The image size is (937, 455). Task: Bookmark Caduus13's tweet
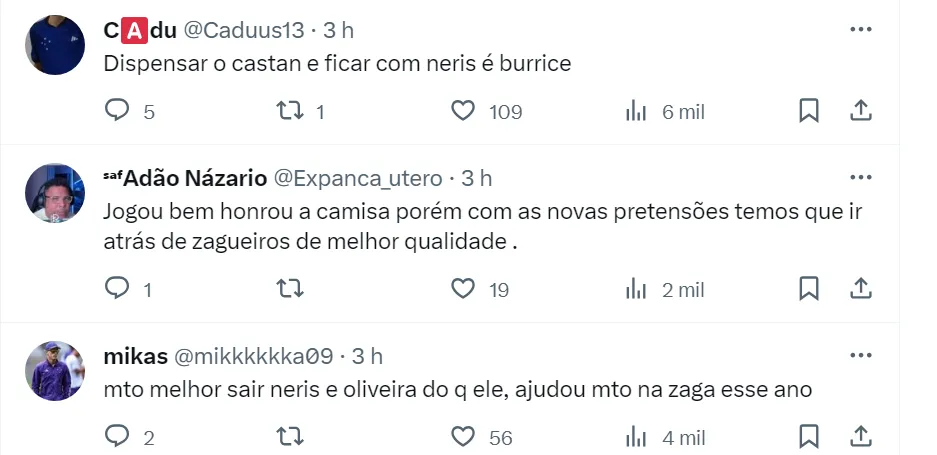tap(809, 111)
